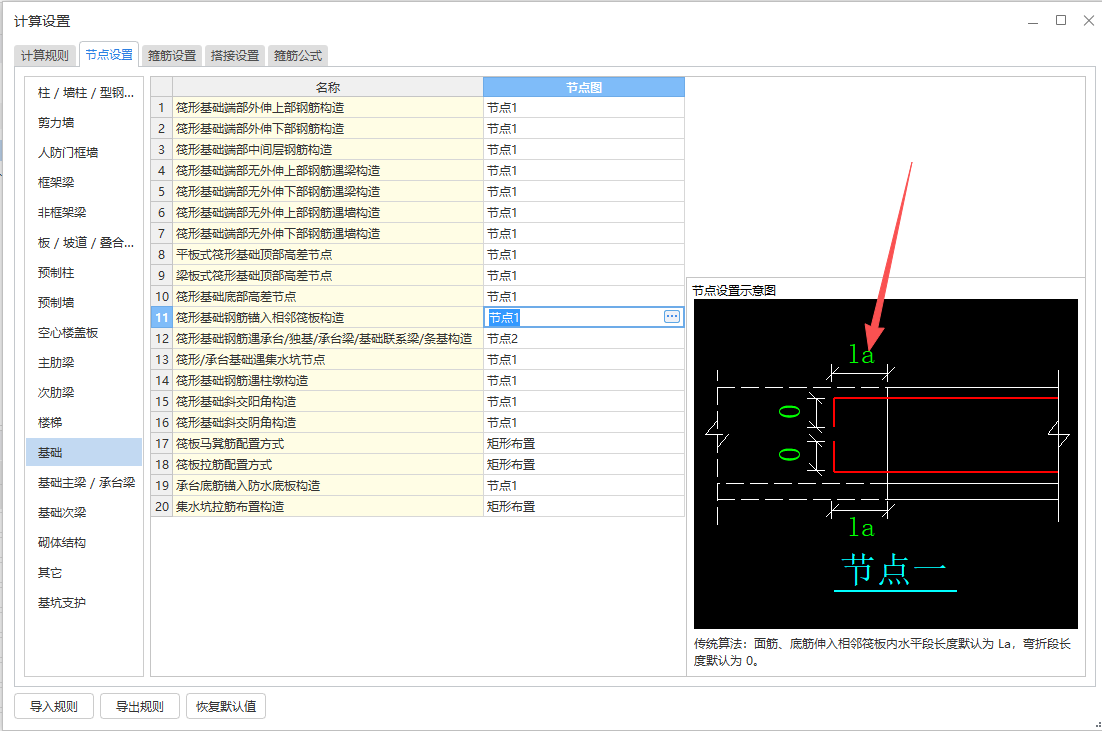Open 基础主梁 / 承台梁 category

(84, 483)
